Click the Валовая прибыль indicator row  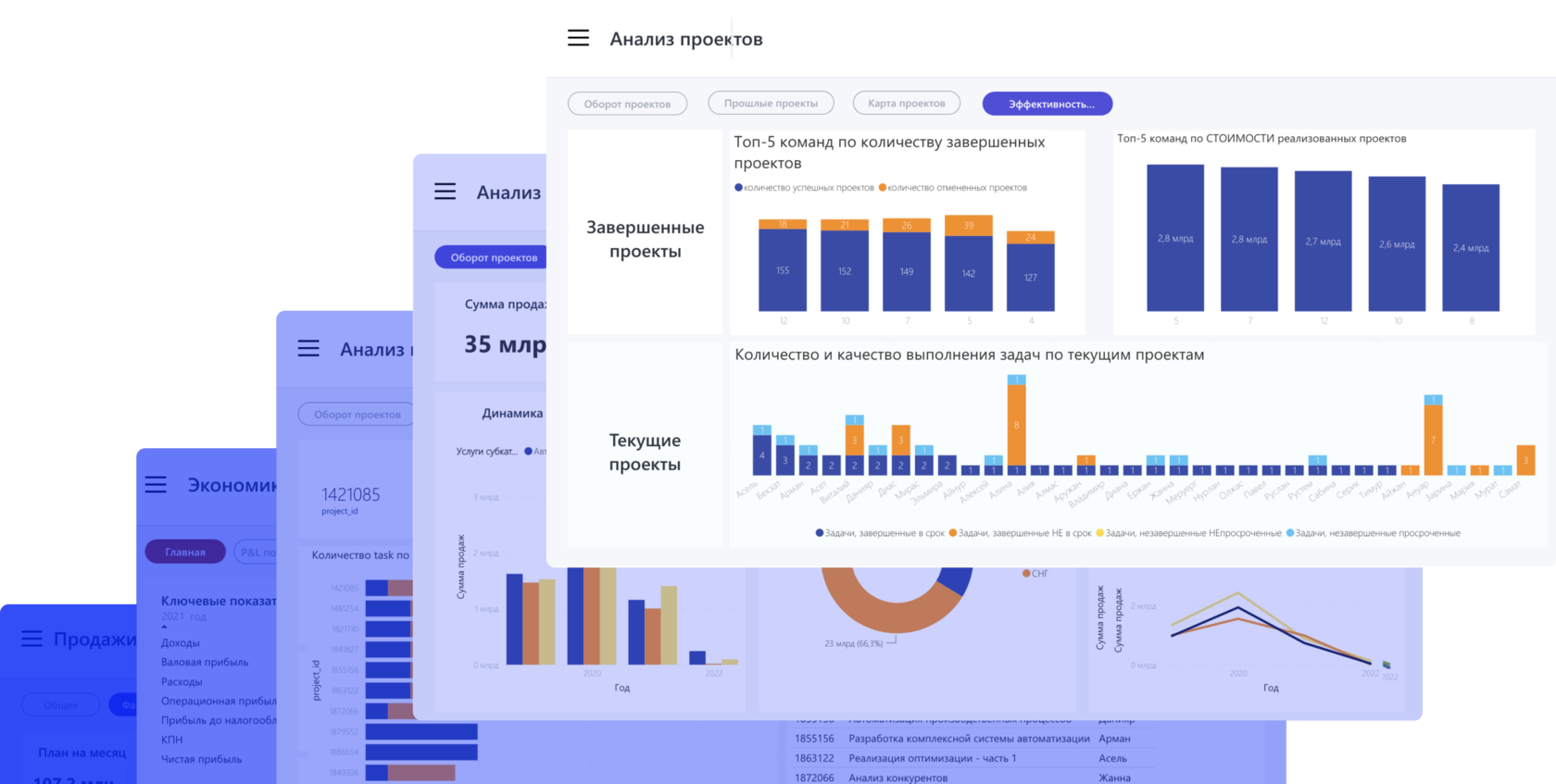click(x=205, y=662)
